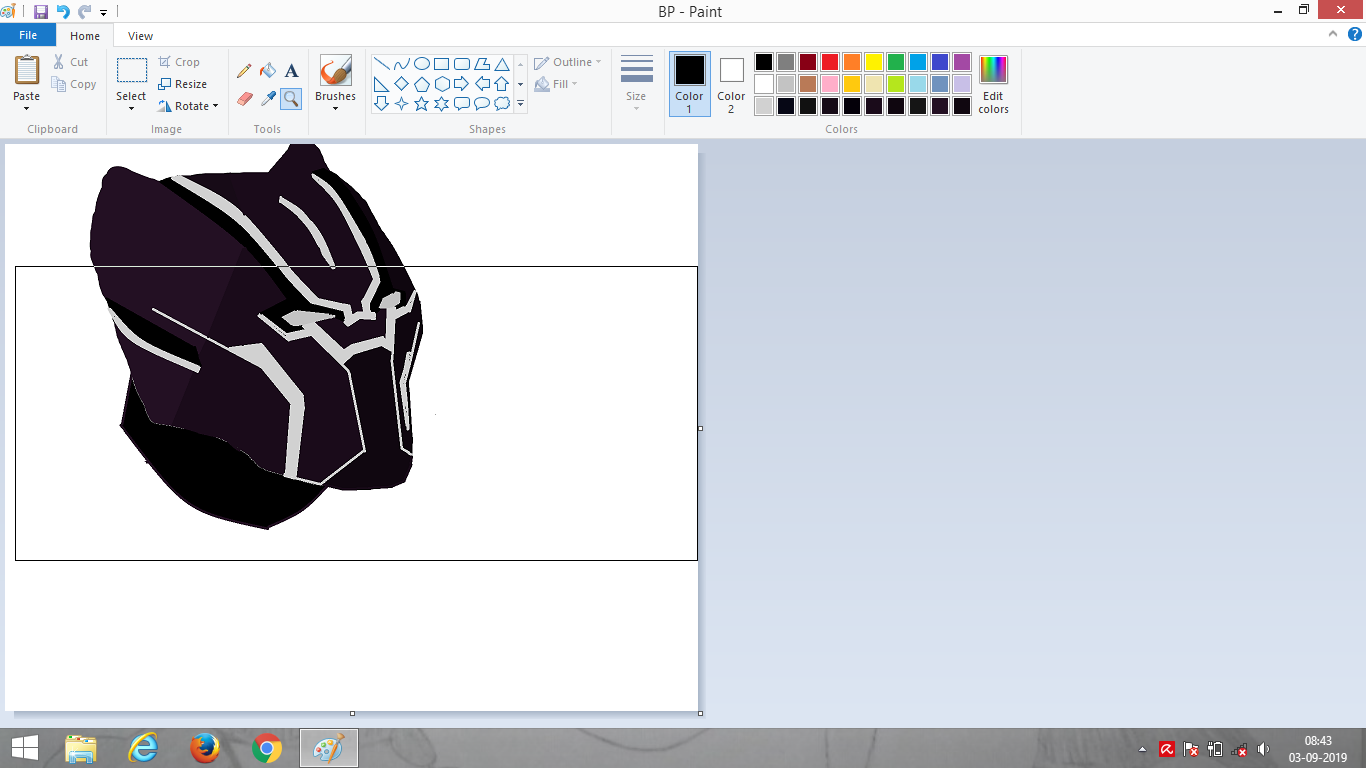Choose the Curve shape

point(402,64)
